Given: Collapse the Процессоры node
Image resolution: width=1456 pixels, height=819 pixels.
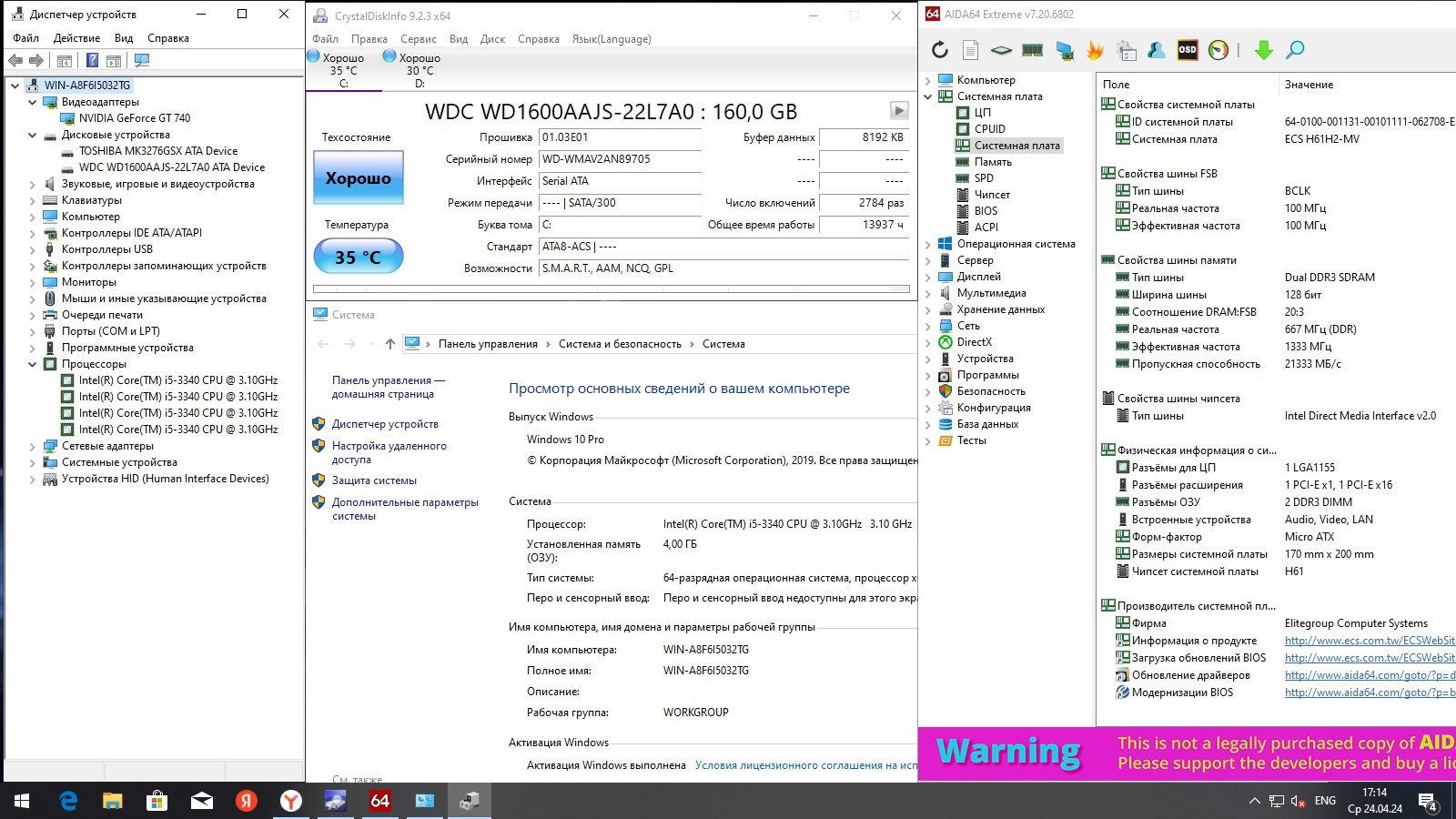Looking at the screenshot, I should 33,364.
